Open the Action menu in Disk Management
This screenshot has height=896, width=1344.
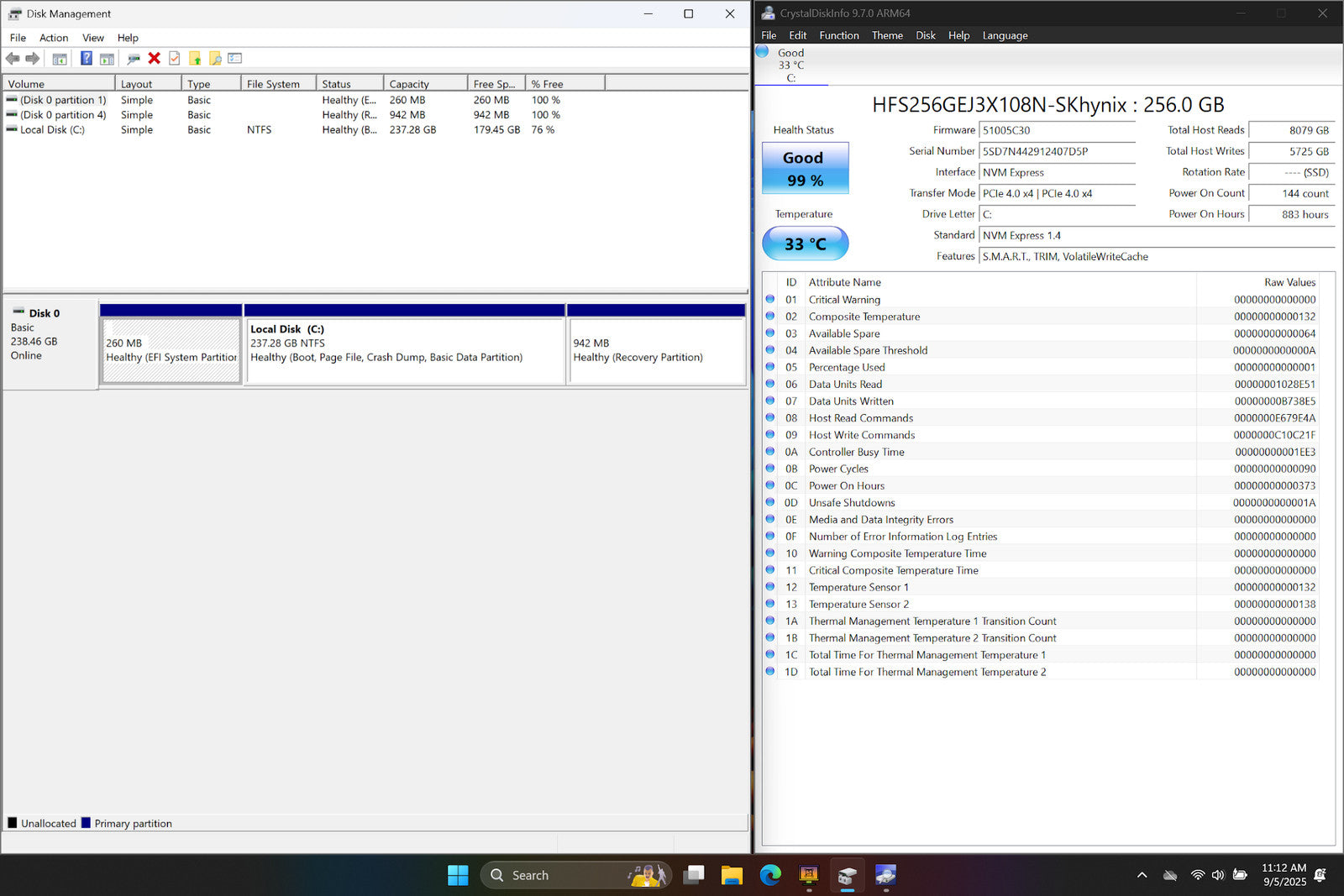pyautogui.click(x=54, y=38)
